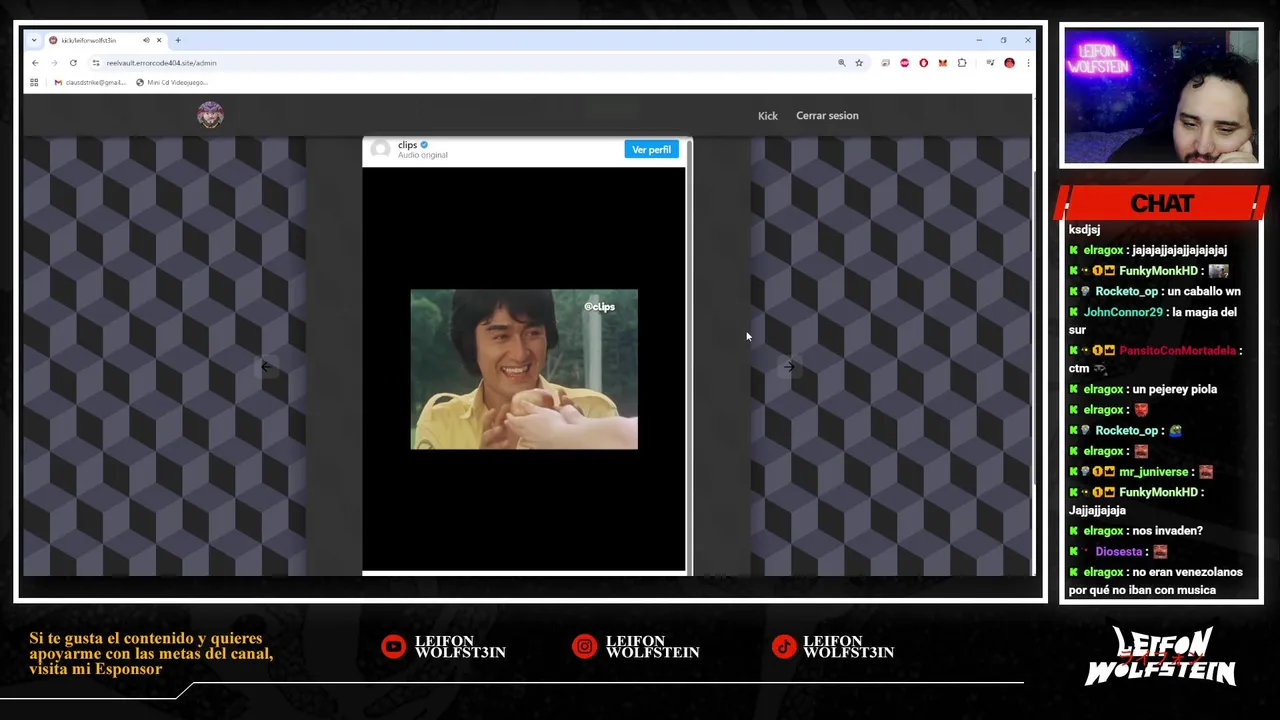1280x720 pixels.
Task: Go back to the previous page
Action: click(x=35, y=63)
